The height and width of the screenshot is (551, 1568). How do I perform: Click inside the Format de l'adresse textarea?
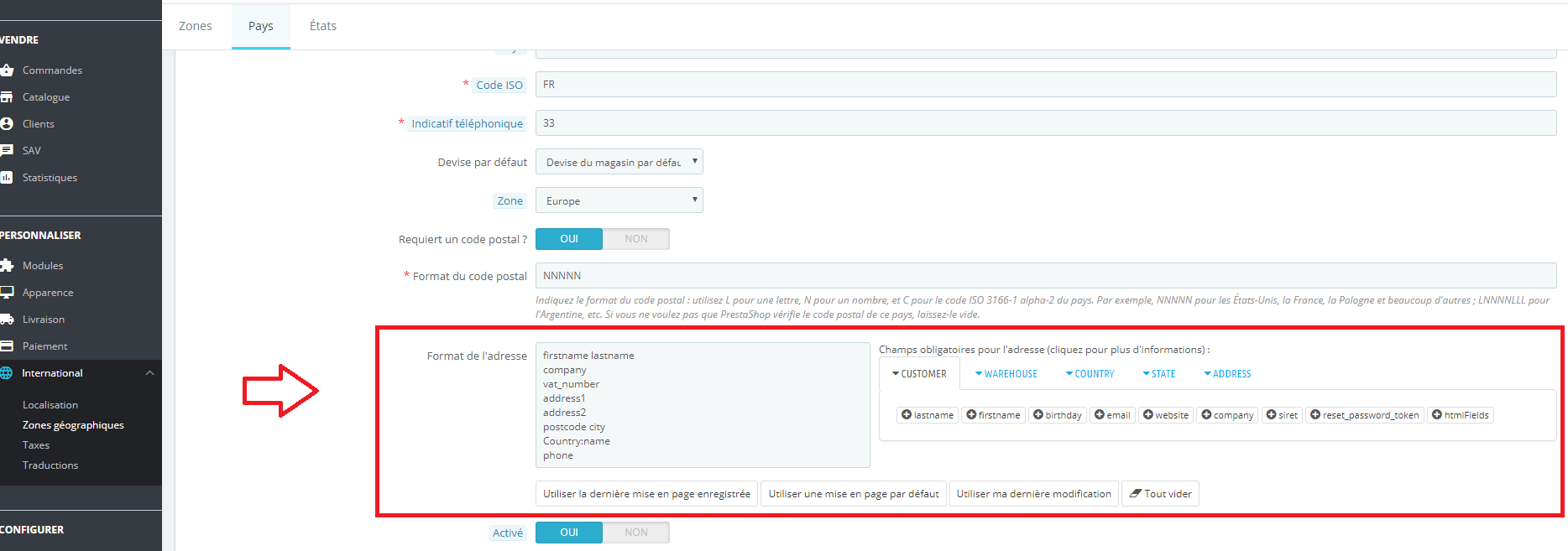[x=703, y=405]
